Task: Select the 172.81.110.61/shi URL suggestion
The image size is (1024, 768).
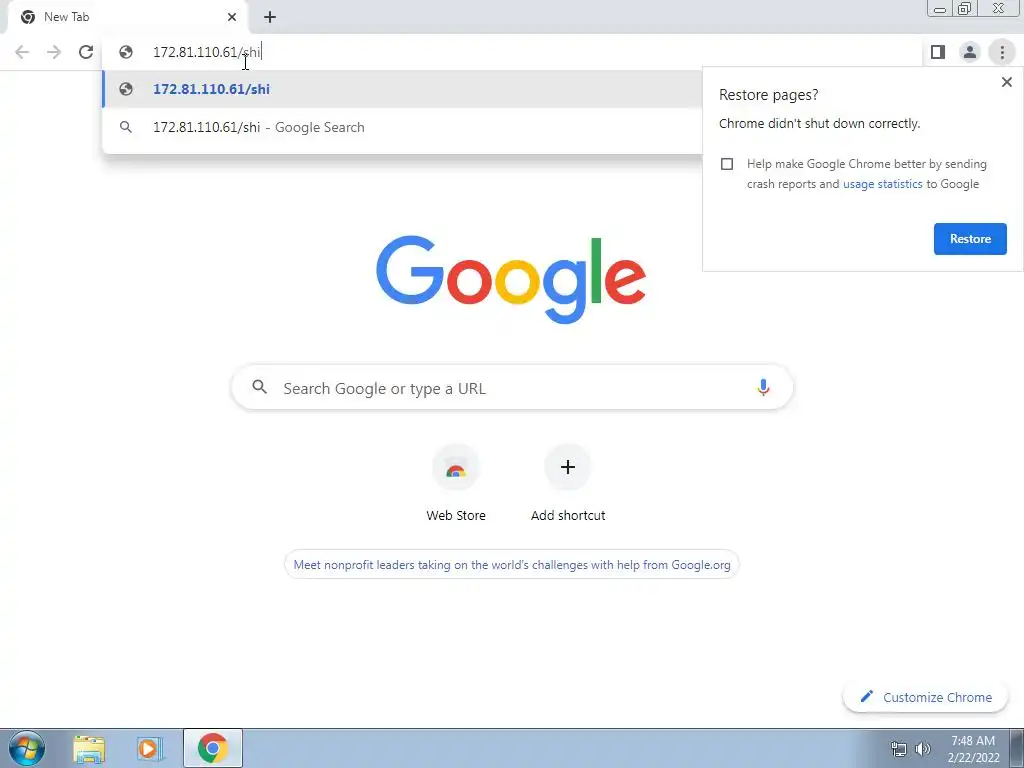Action: point(402,89)
